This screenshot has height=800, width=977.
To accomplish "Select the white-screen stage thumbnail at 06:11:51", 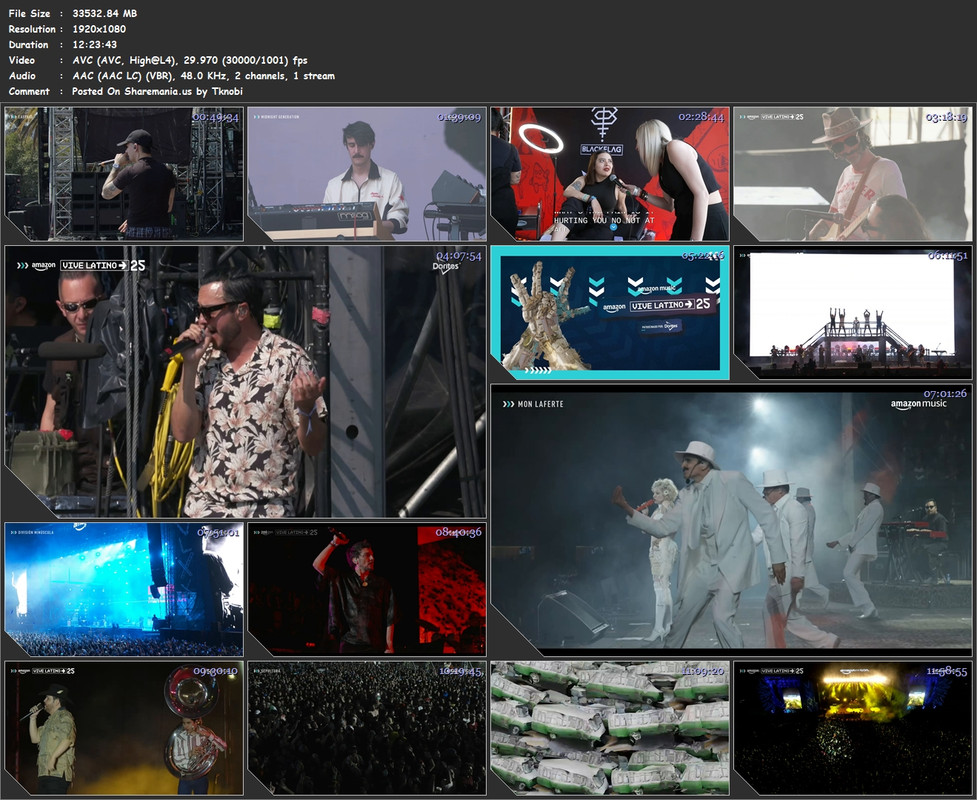I will (852, 312).
